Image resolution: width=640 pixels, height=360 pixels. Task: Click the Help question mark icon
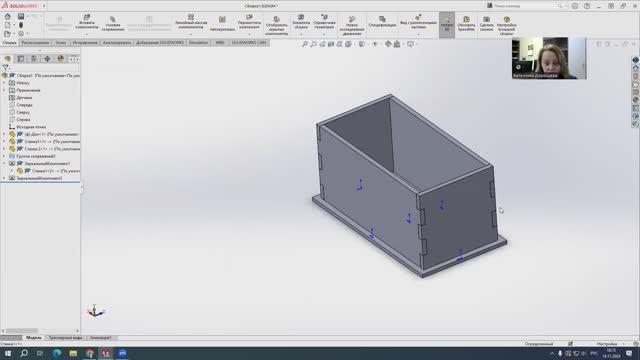[587, 6]
